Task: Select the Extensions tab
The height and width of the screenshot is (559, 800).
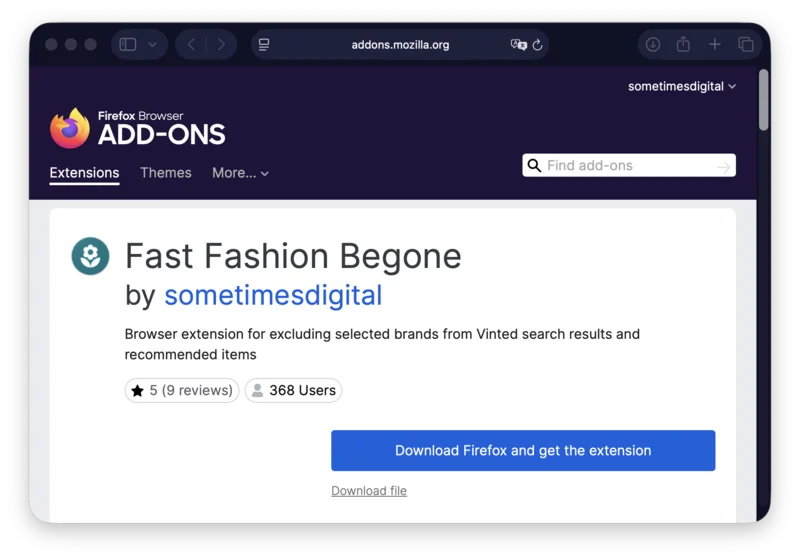Action: 84,173
